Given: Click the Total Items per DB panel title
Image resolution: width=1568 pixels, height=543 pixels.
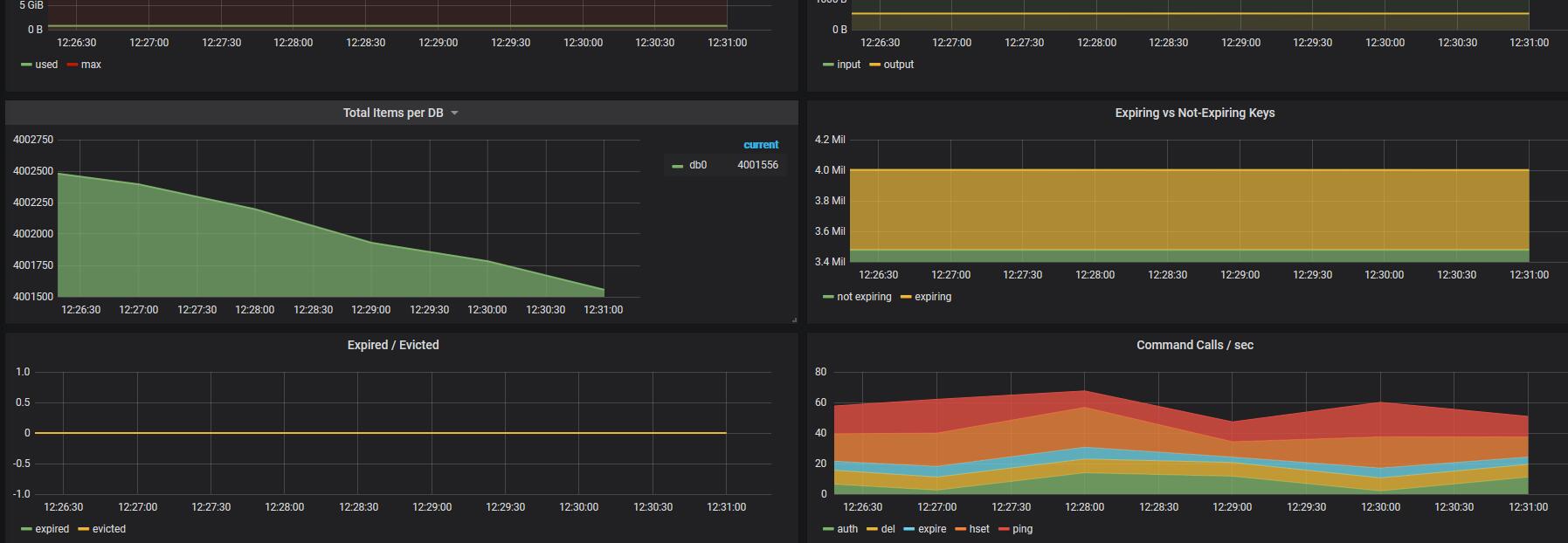Looking at the screenshot, I should (393, 113).
